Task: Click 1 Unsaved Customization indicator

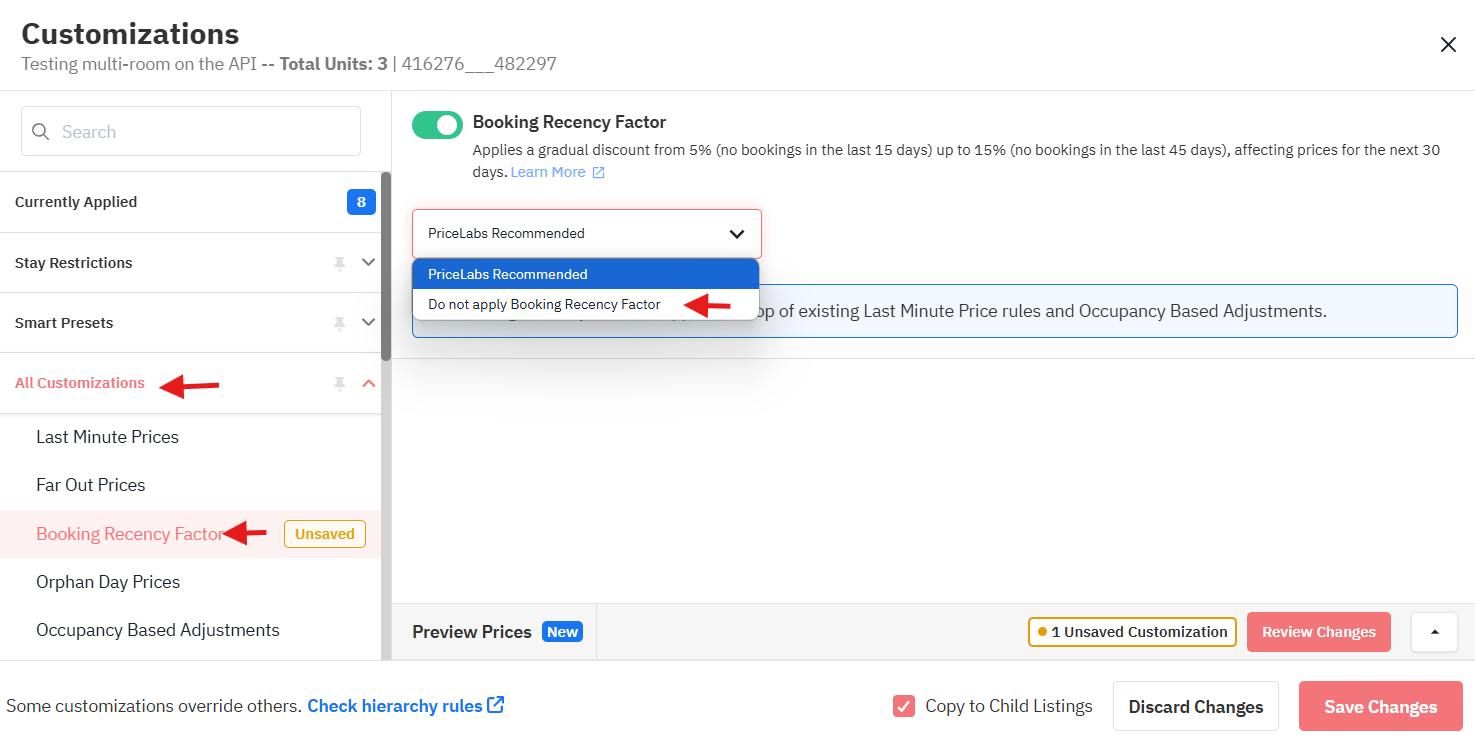Action: [1132, 632]
